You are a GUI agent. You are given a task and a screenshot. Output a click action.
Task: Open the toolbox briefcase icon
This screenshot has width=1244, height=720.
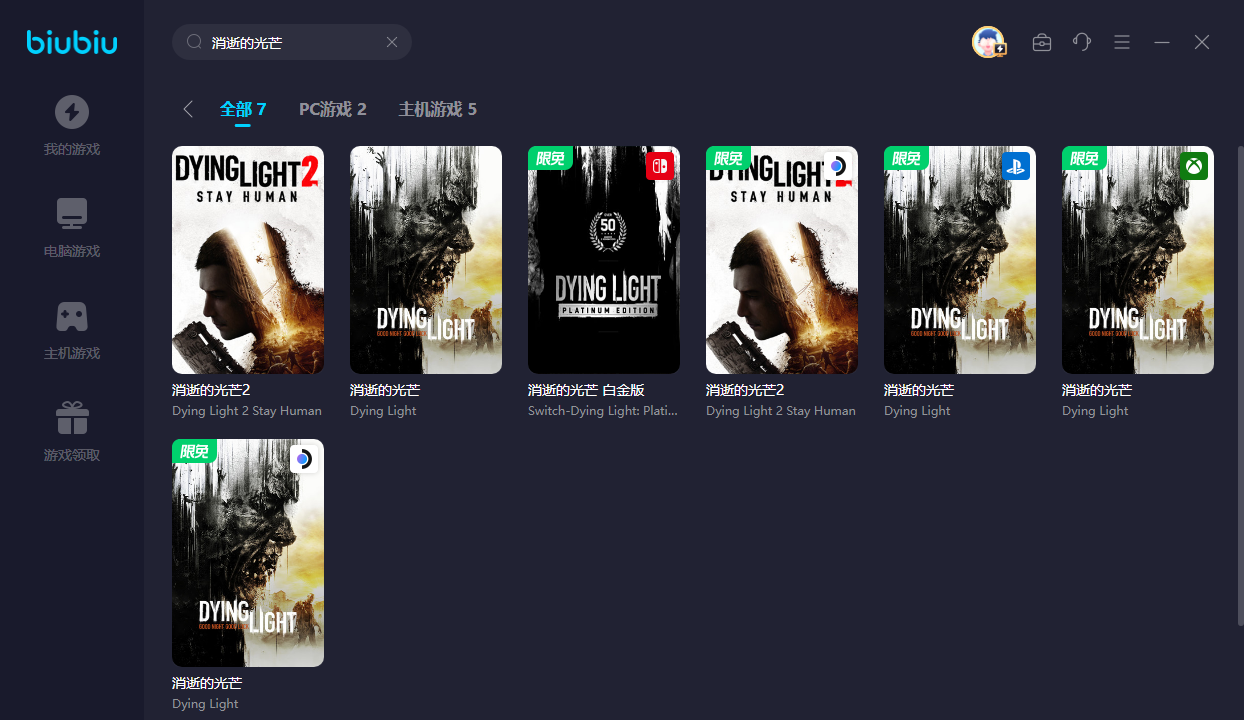coord(1042,42)
